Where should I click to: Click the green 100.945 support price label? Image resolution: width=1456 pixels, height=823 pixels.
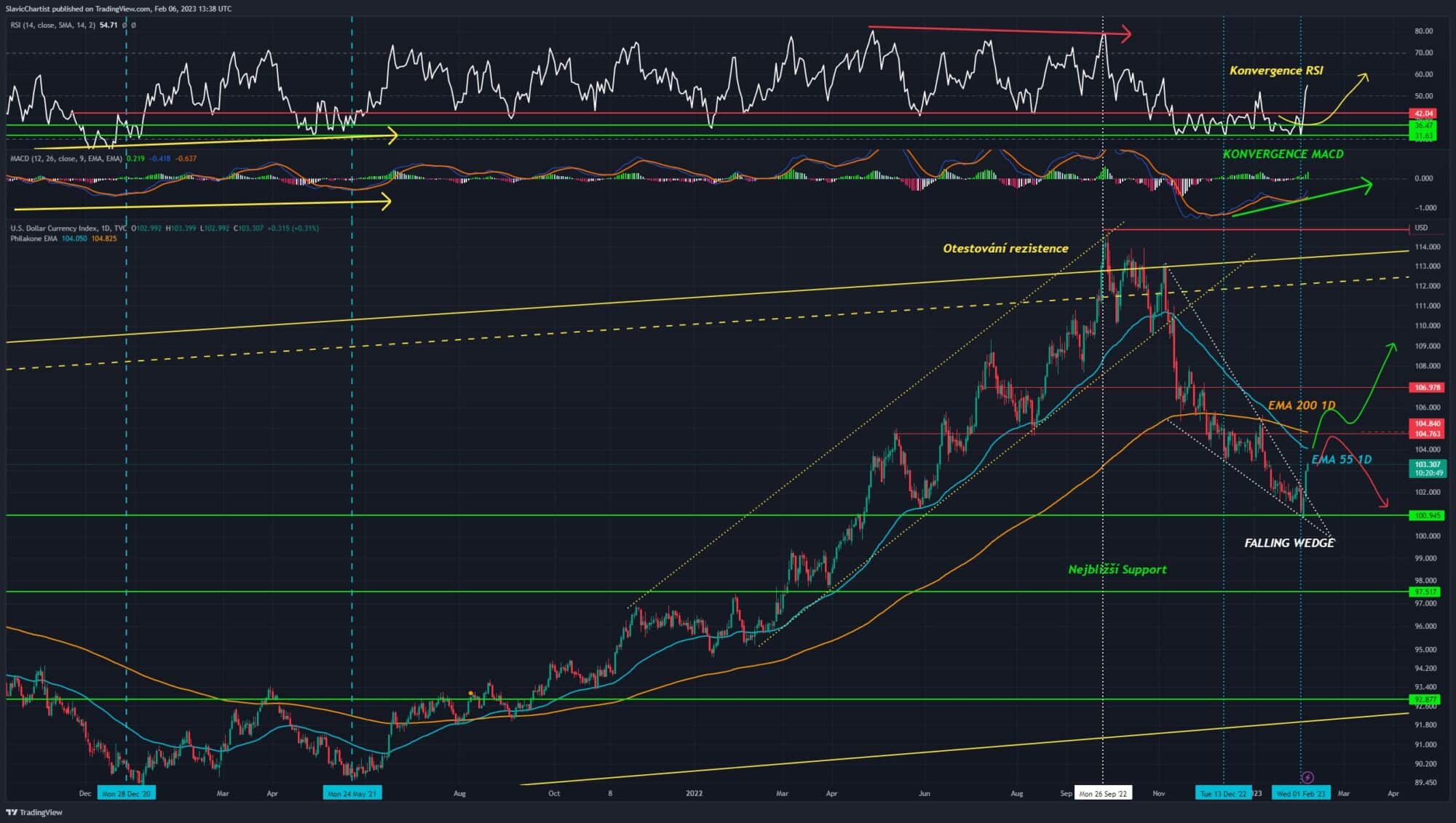tap(1427, 515)
